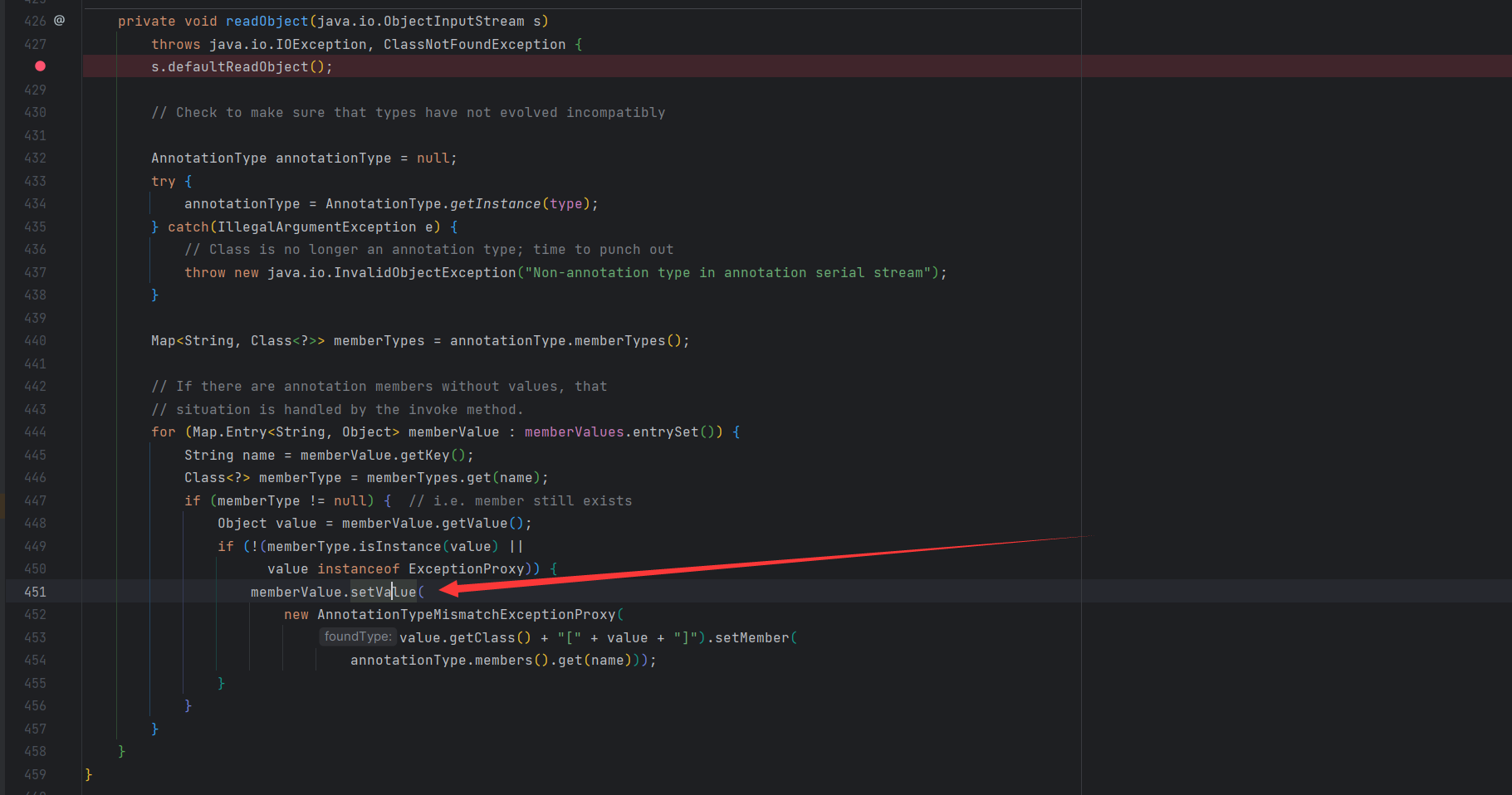The width and height of the screenshot is (1512, 795).
Task: Click the getInstance method call
Action: point(495,204)
